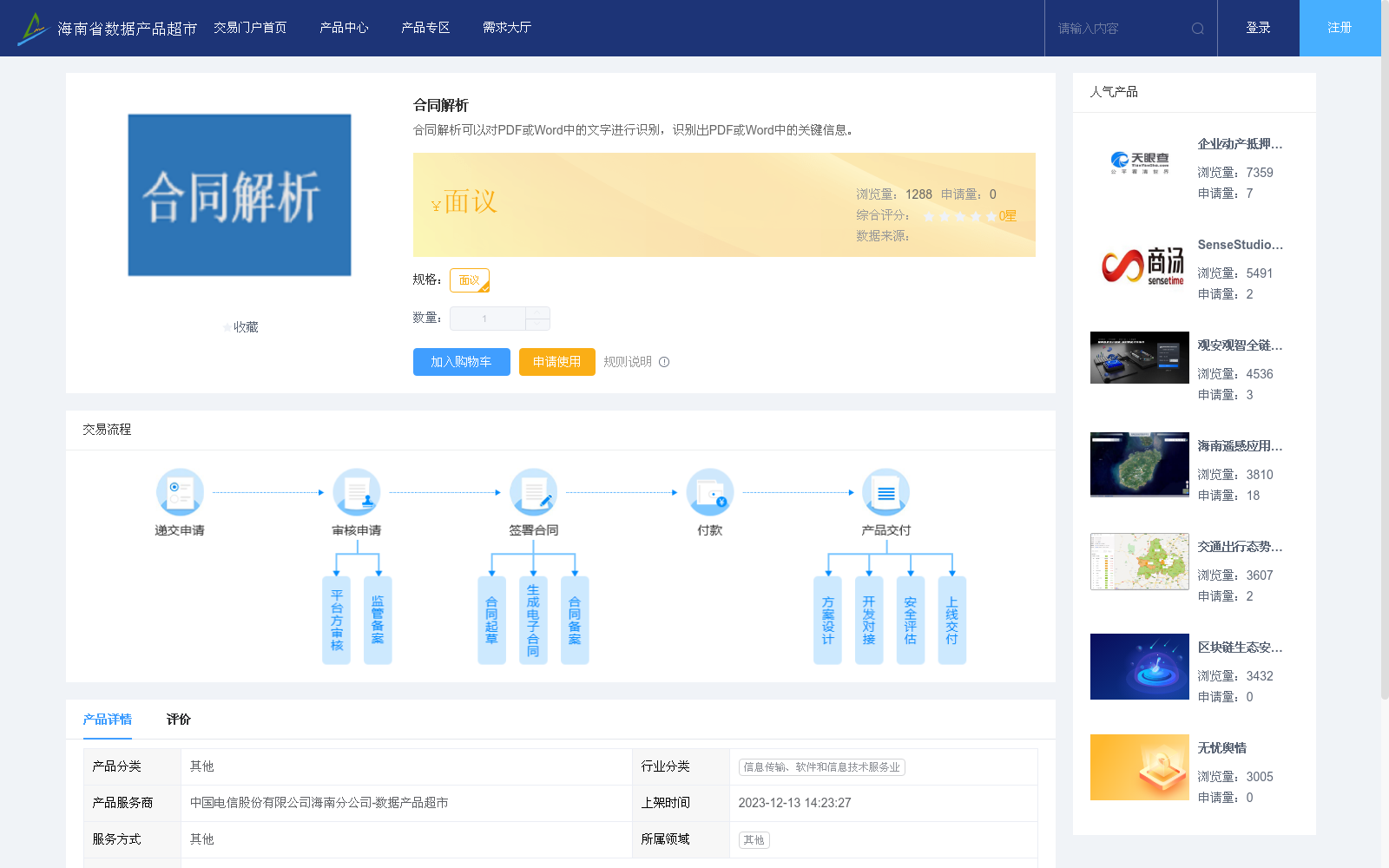Click the 交易流程 section heading
This screenshot has height=868, width=1389.
(x=107, y=430)
